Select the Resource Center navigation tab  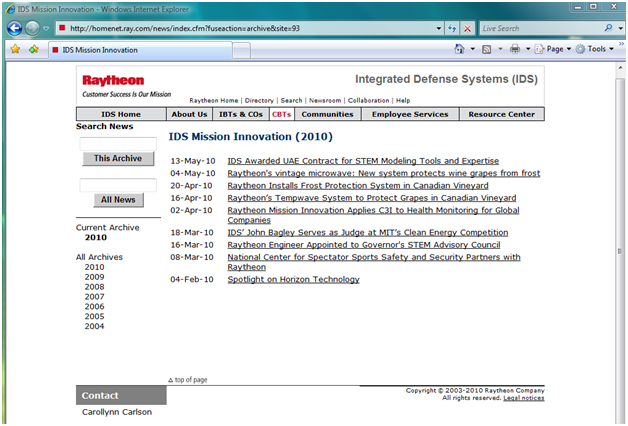tap(501, 114)
